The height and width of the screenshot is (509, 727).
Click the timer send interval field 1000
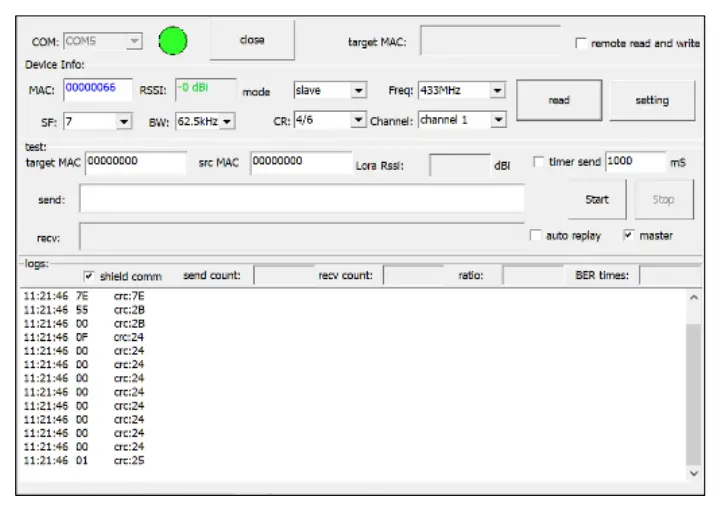[x=635, y=162]
